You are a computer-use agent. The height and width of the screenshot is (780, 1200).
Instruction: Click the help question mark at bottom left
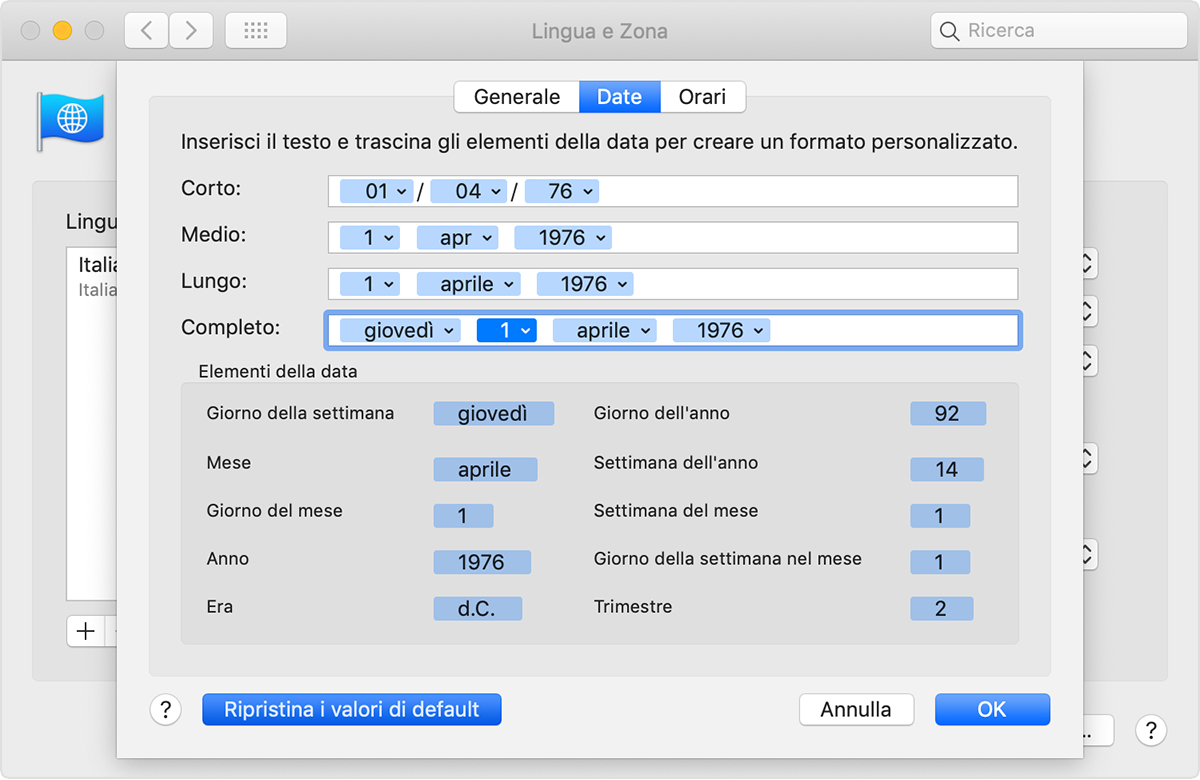pos(165,709)
